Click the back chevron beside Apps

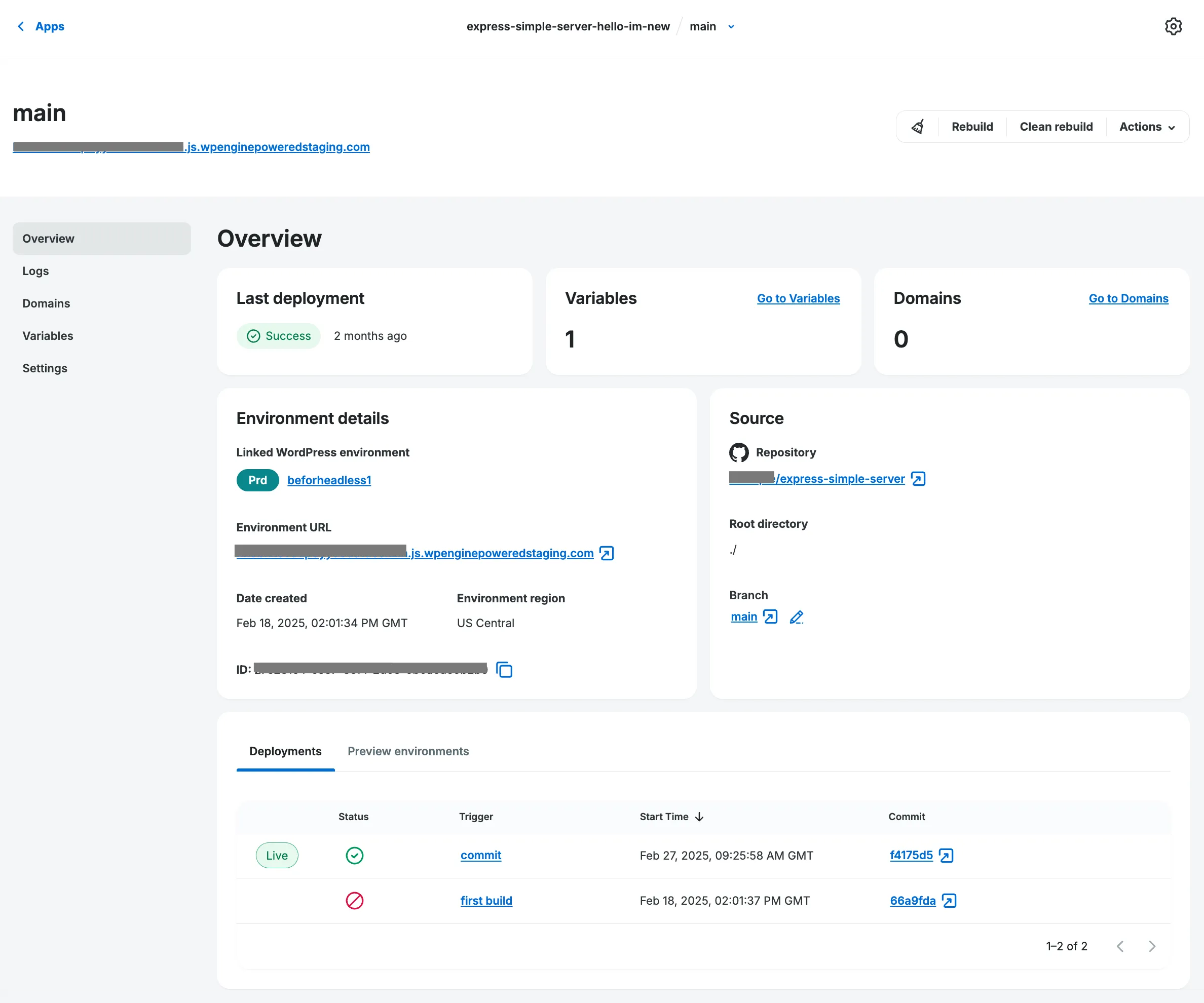coord(21,26)
